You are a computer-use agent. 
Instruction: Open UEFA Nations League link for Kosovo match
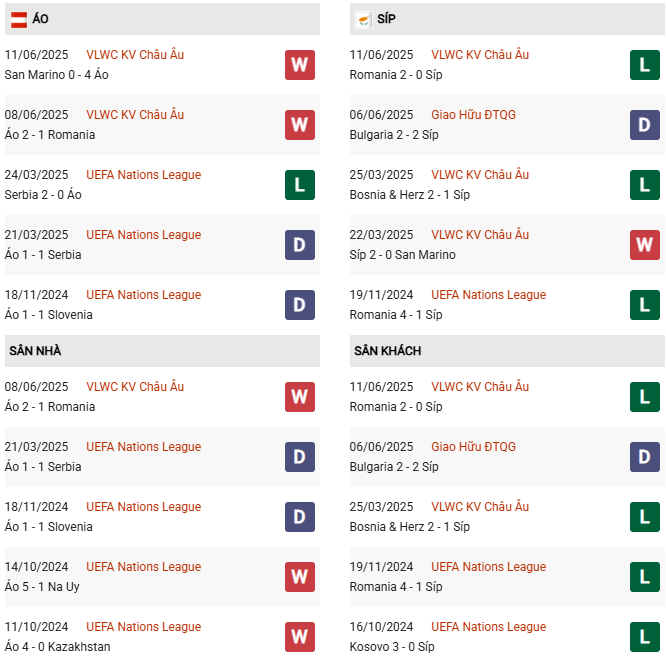tap(488, 627)
